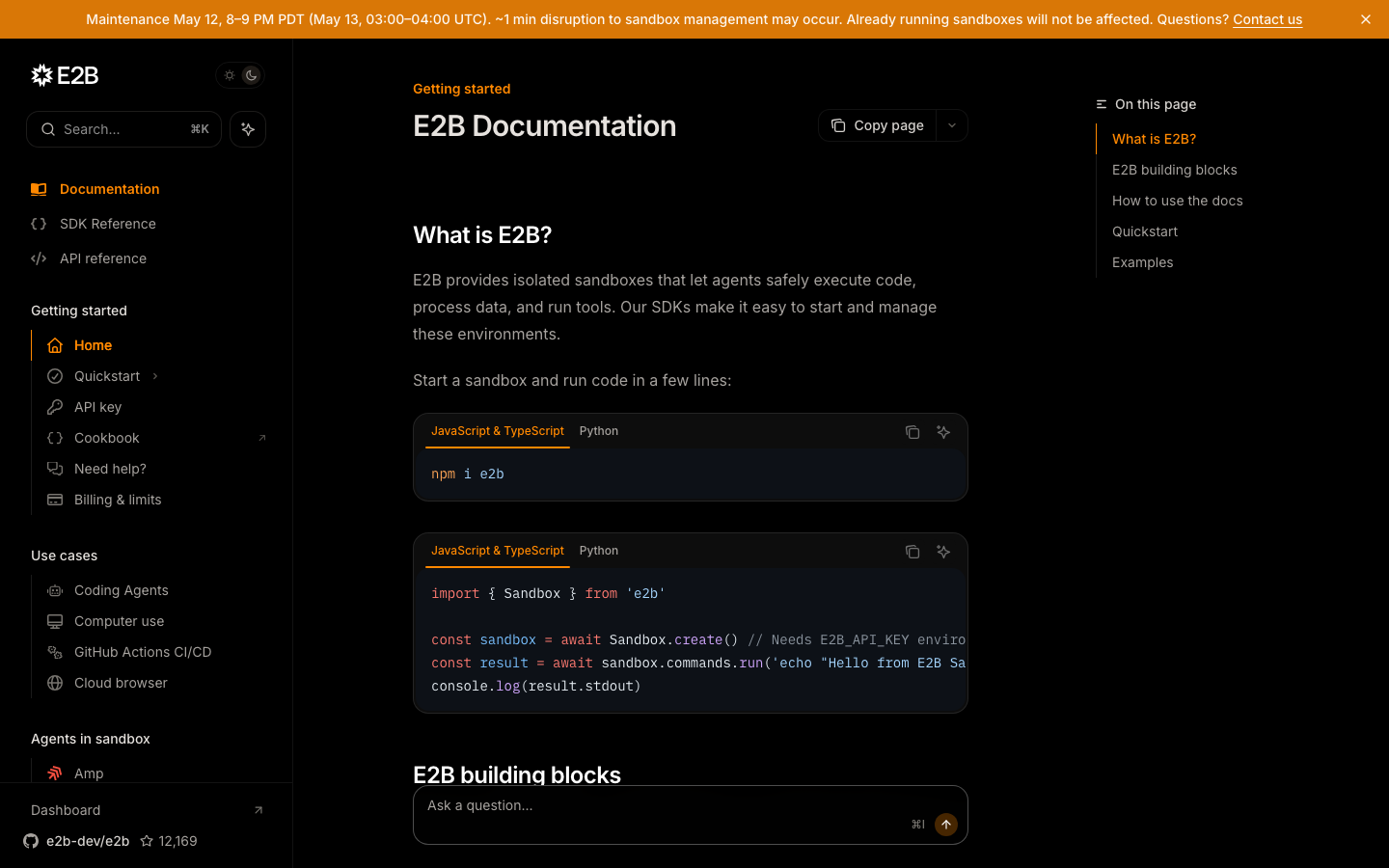
Task: Click the Copy page button
Action: [x=878, y=125]
